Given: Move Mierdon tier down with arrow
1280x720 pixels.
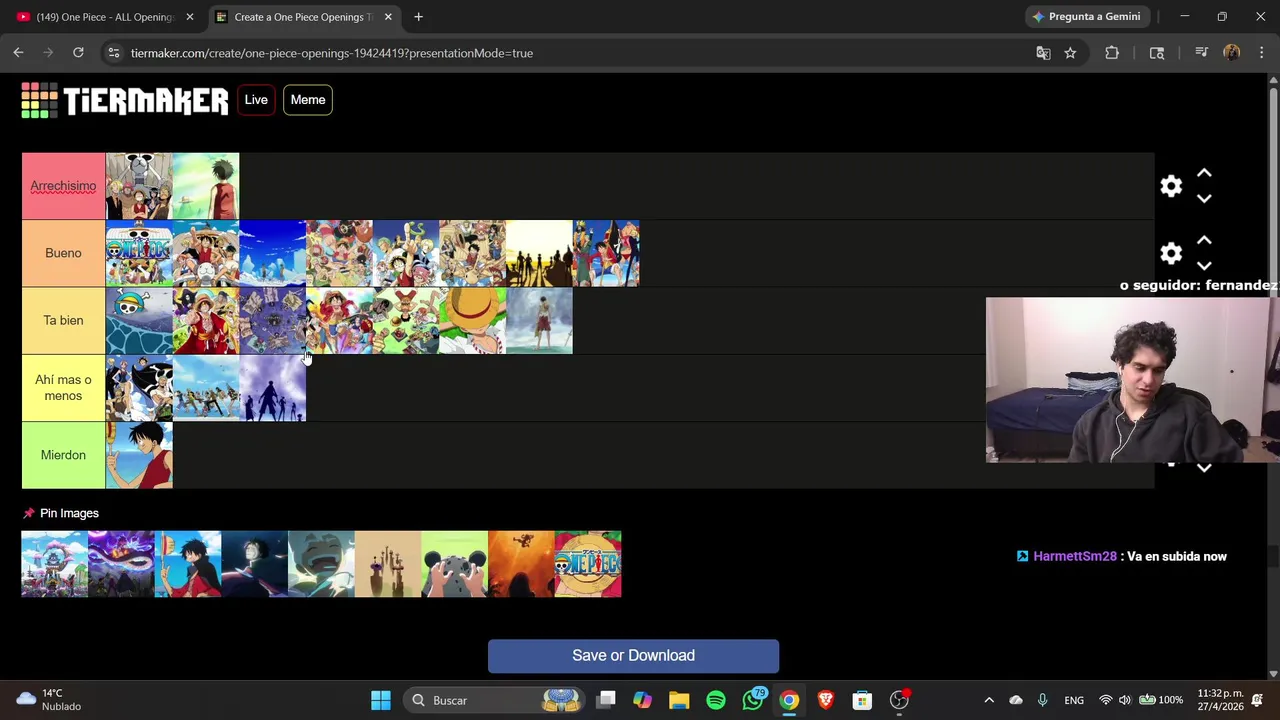Looking at the screenshot, I should [1204, 467].
